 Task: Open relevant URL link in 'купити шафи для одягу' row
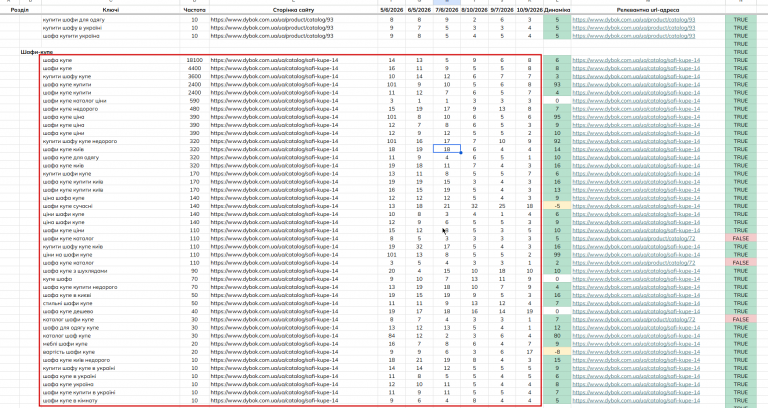pyautogui.click(x=633, y=20)
